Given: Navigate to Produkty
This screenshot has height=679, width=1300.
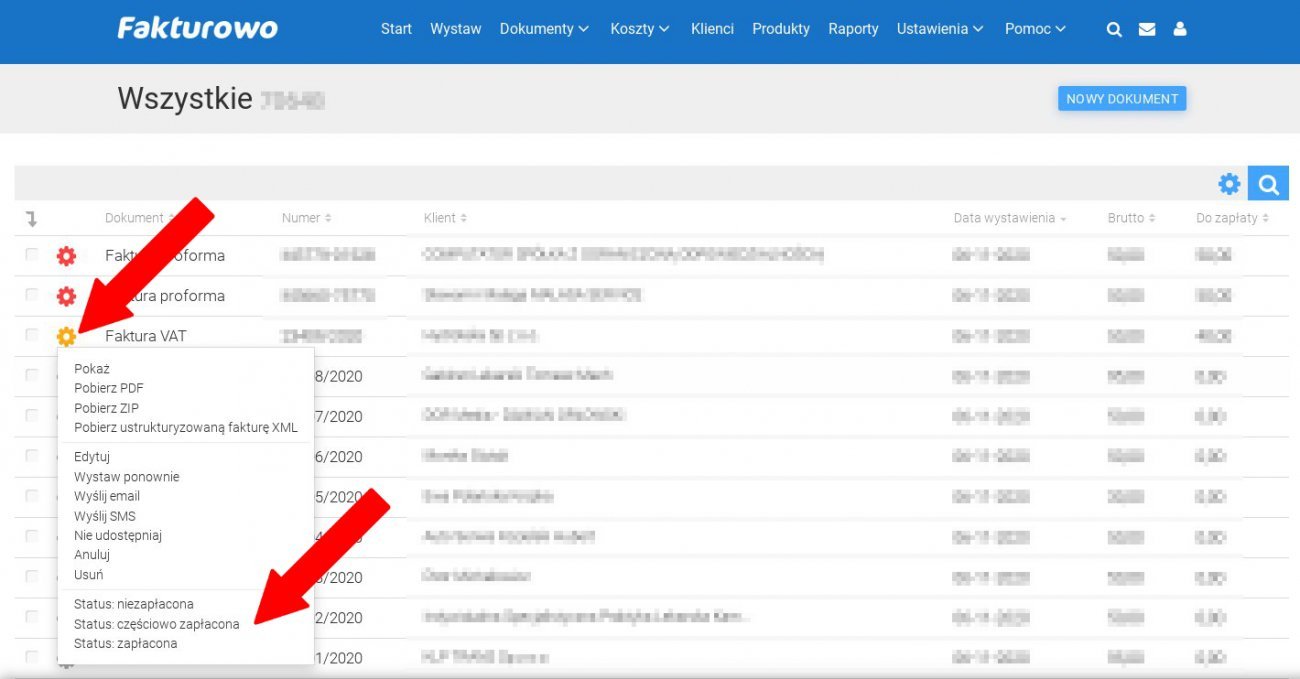Looking at the screenshot, I should (781, 29).
